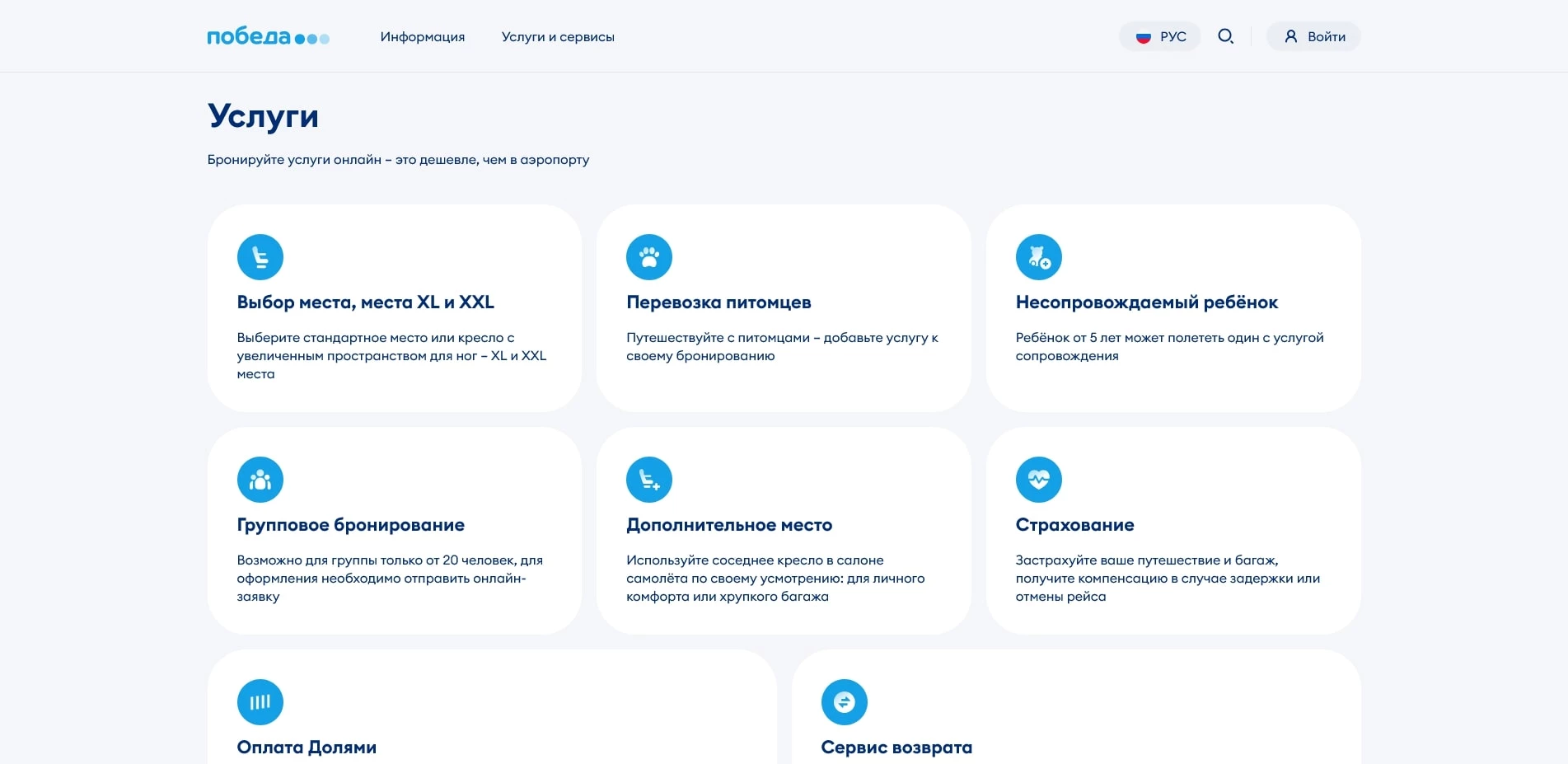Select the extra seat plus icon
The image size is (1568, 764).
tap(649, 479)
